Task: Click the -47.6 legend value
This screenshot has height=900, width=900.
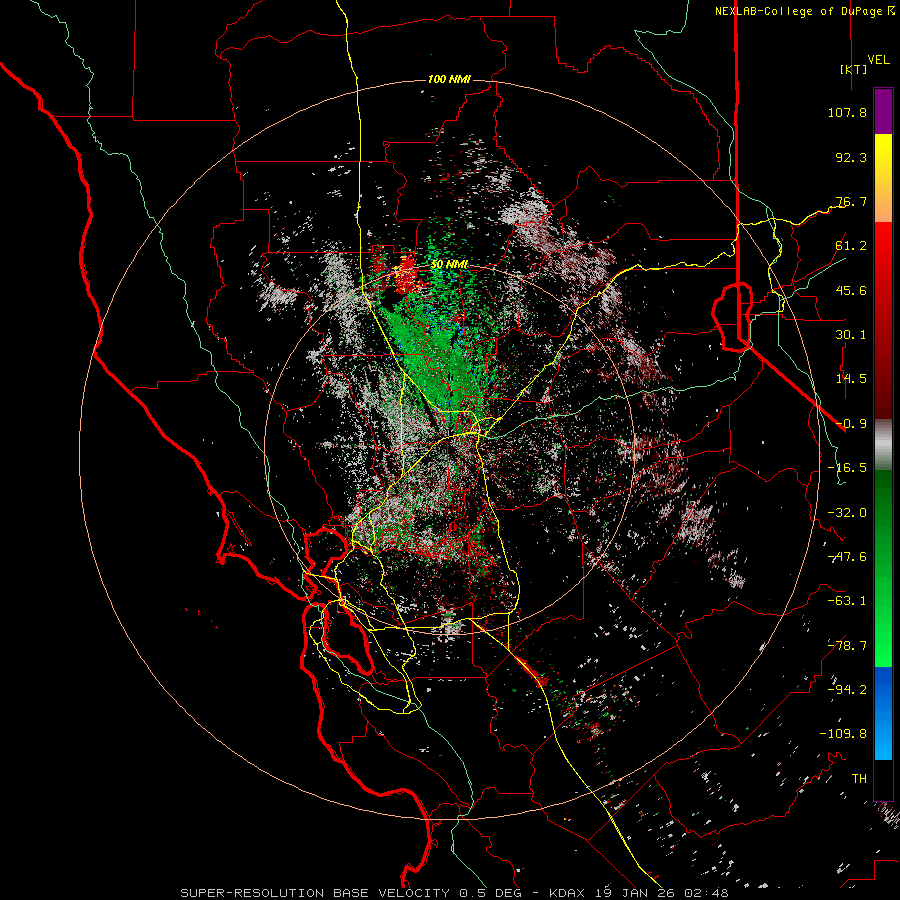Action: [847, 557]
